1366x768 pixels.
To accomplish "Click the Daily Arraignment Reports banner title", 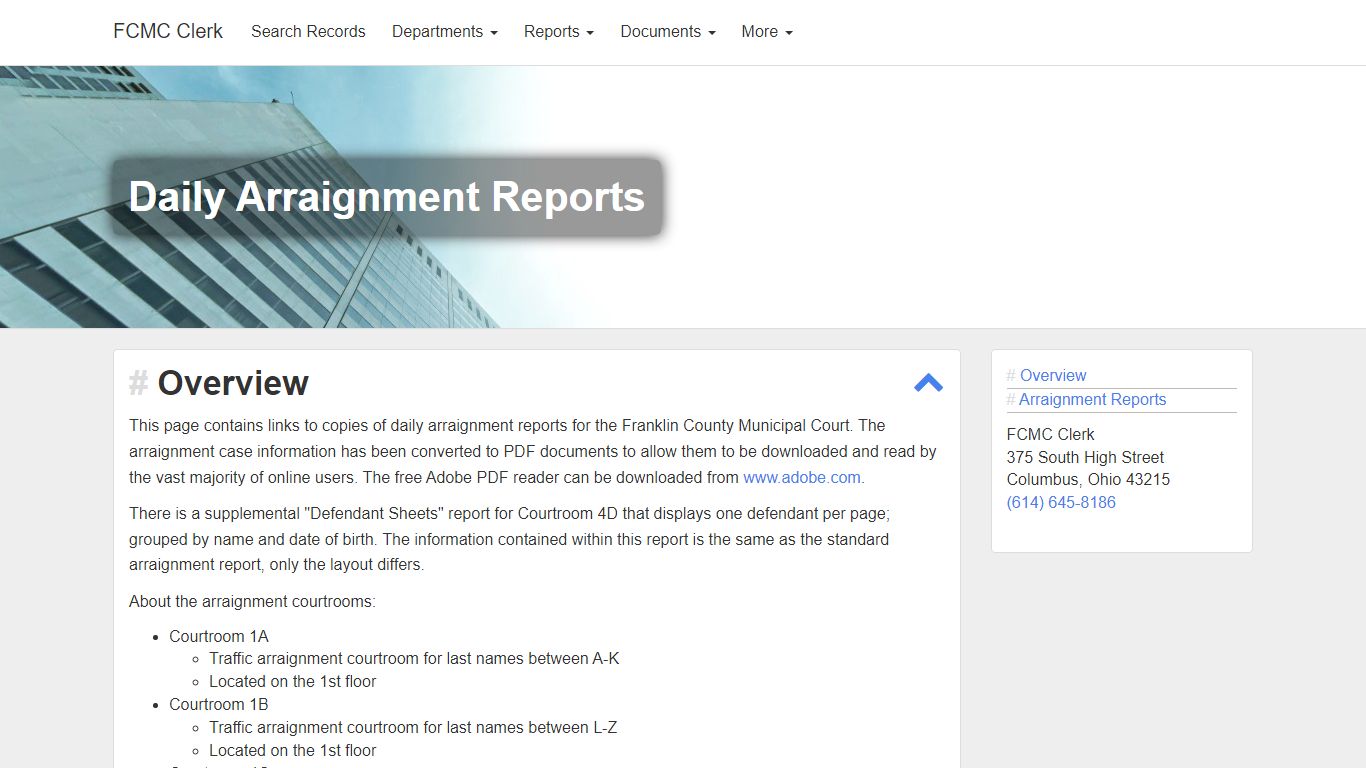I will (x=387, y=197).
